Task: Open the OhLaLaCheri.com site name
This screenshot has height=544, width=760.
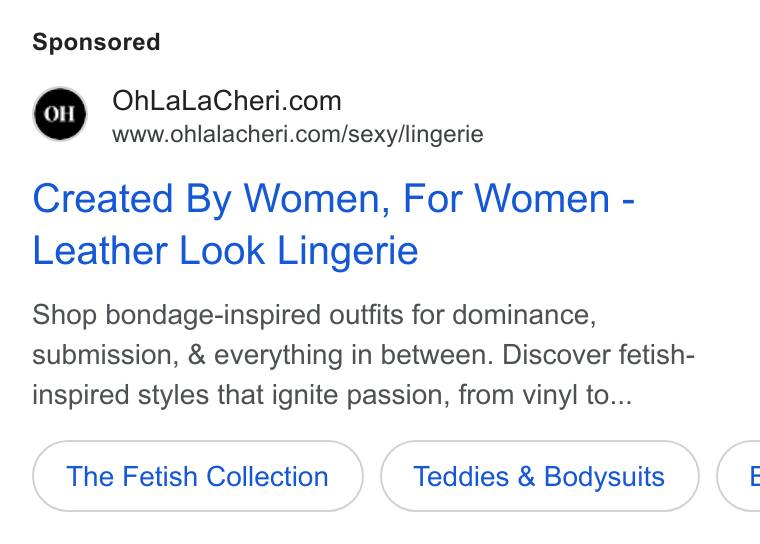Action: 227,101
